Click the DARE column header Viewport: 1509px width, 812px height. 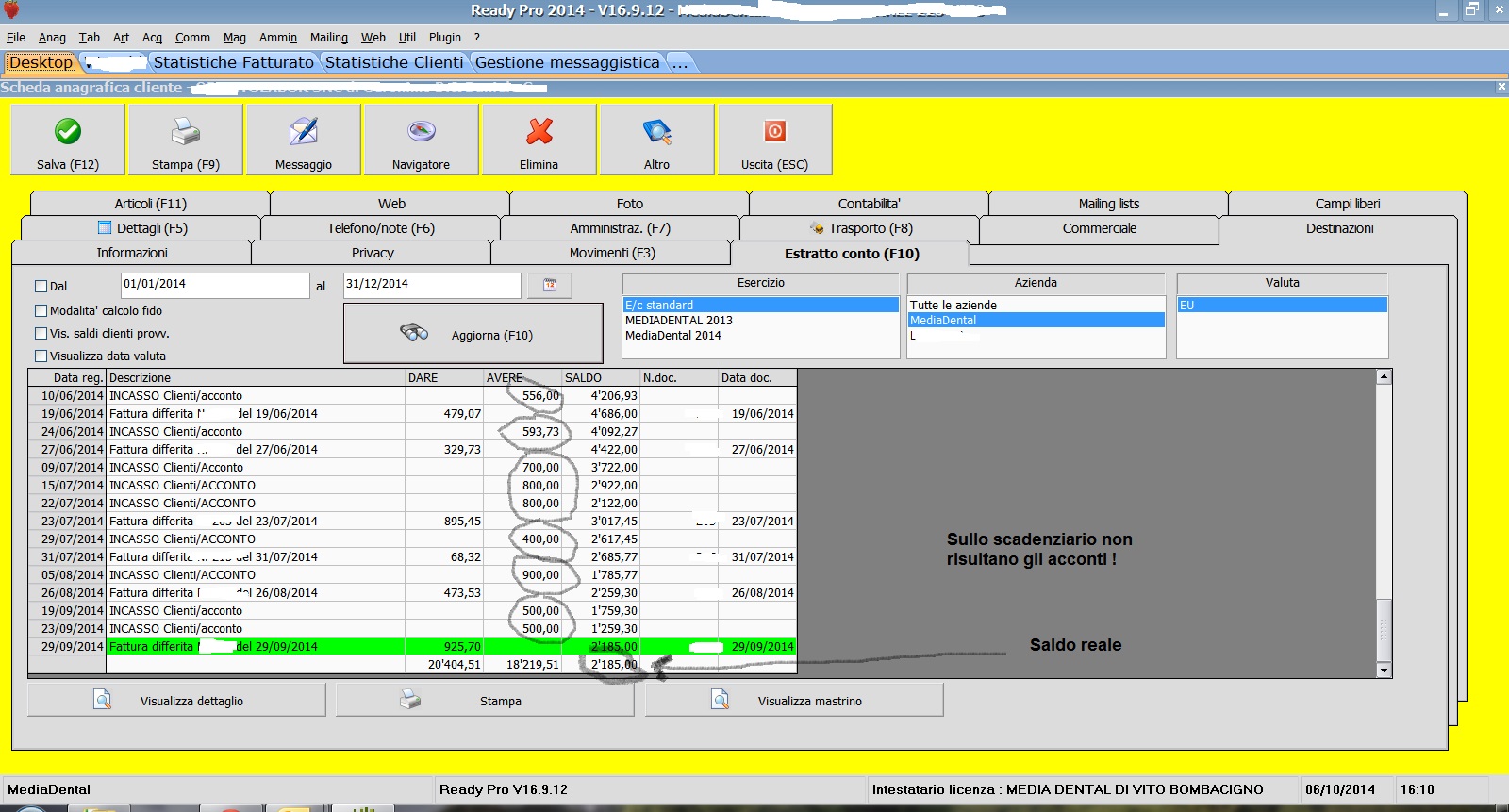point(444,378)
